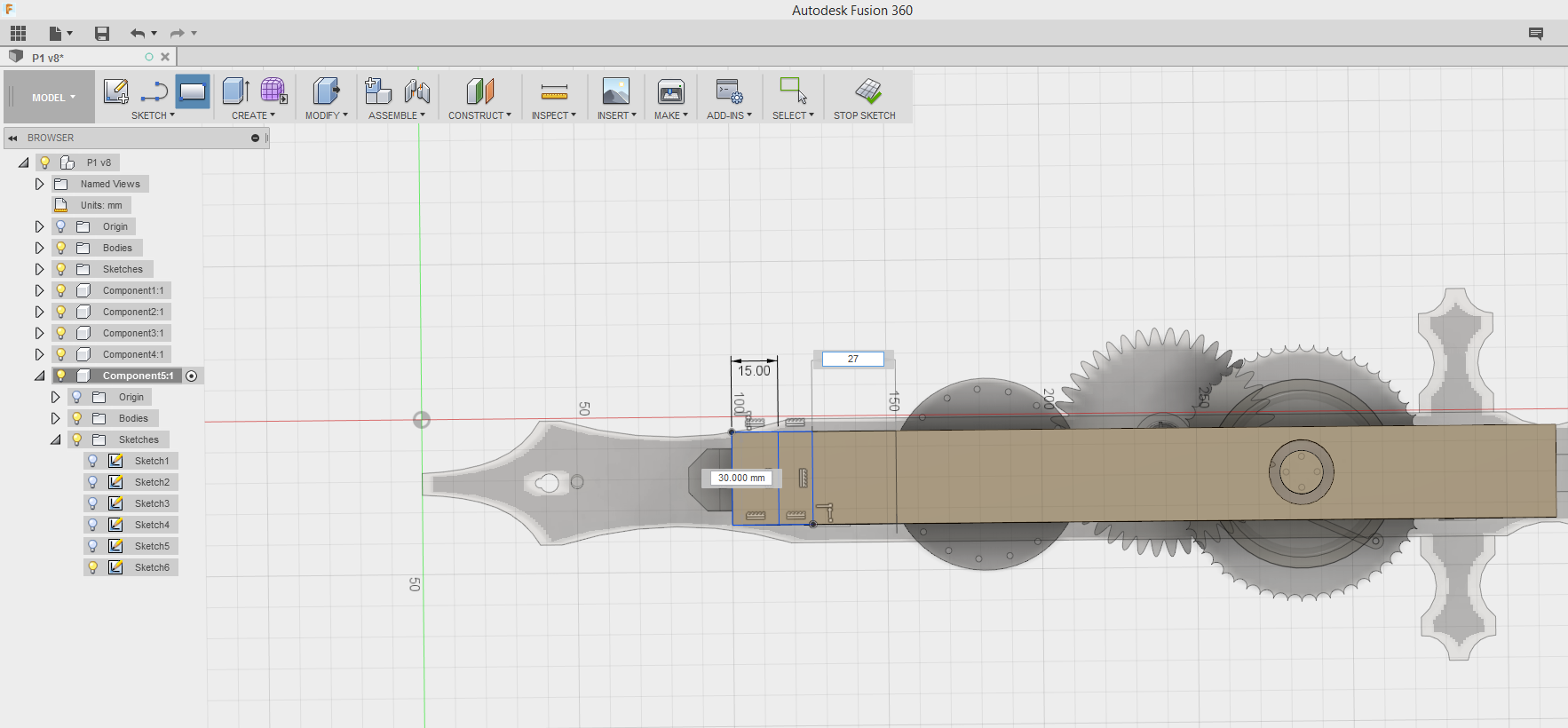The width and height of the screenshot is (1568, 728).
Task: Toggle visibility bulb of Sketch6
Action: pyautogui.click(x=92, y=567)
